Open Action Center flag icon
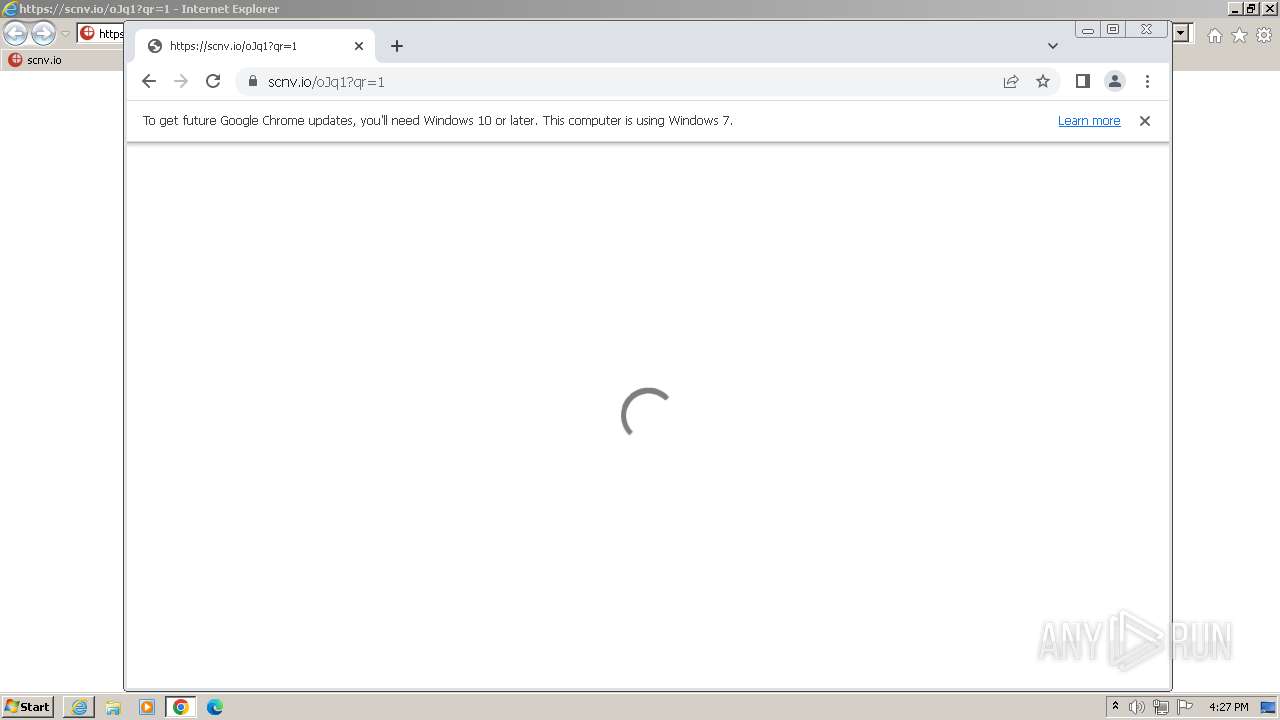1280x720 pixels. 1185,707
